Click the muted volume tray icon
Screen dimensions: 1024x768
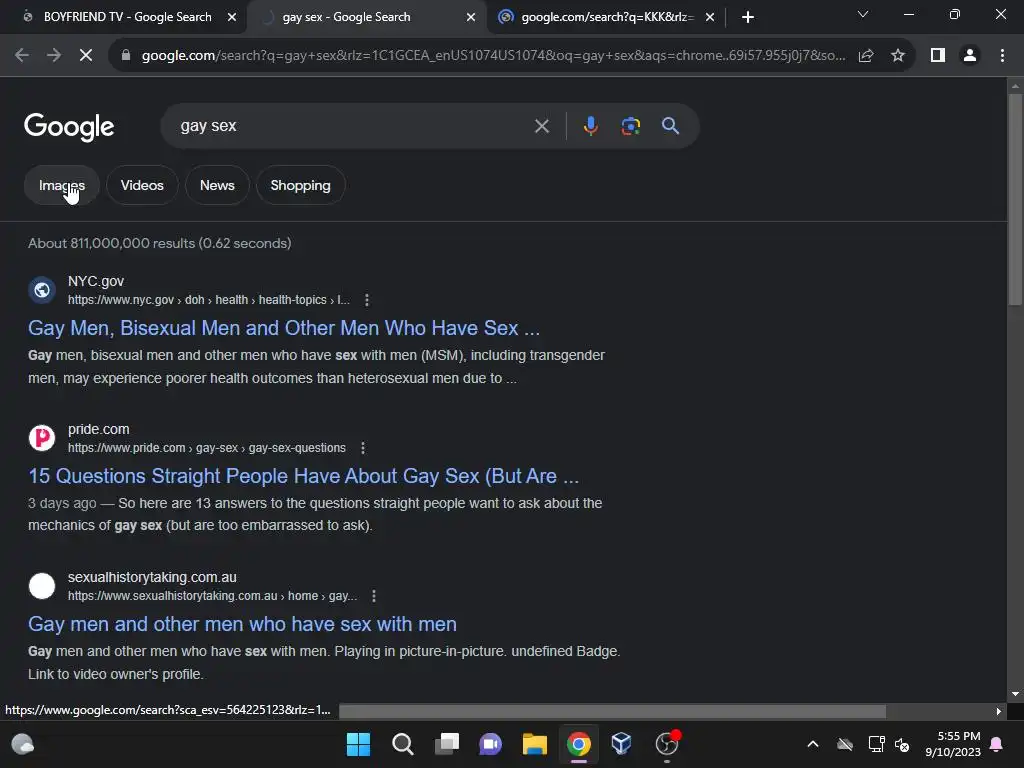click(x=903, y=744)
